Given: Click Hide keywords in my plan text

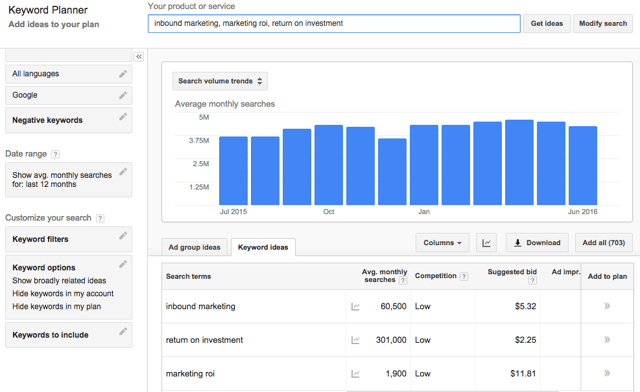Looking at the screenshot, I should [x=56, y=307].
